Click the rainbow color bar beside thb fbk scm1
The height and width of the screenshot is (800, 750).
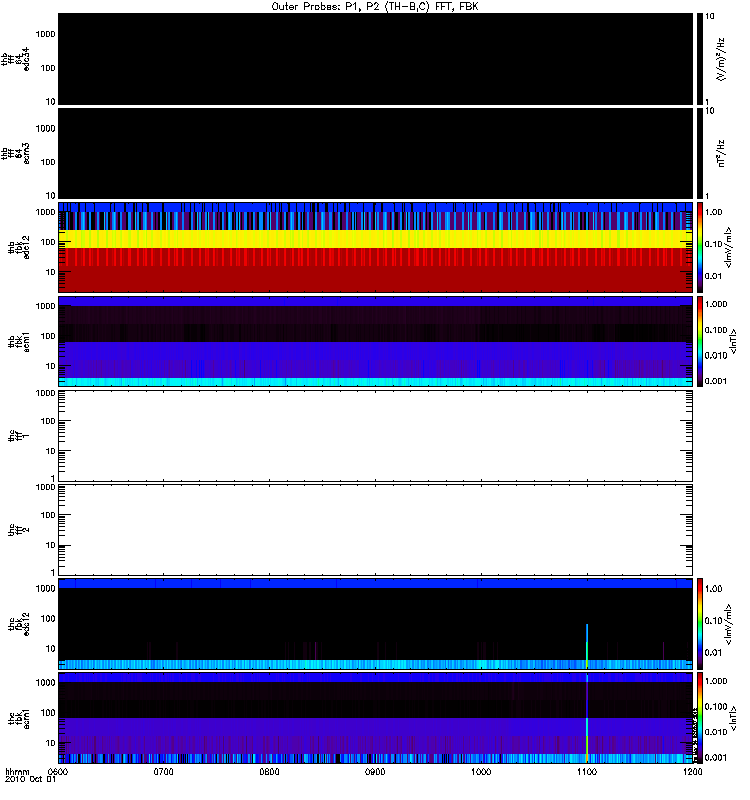(700, 341)
